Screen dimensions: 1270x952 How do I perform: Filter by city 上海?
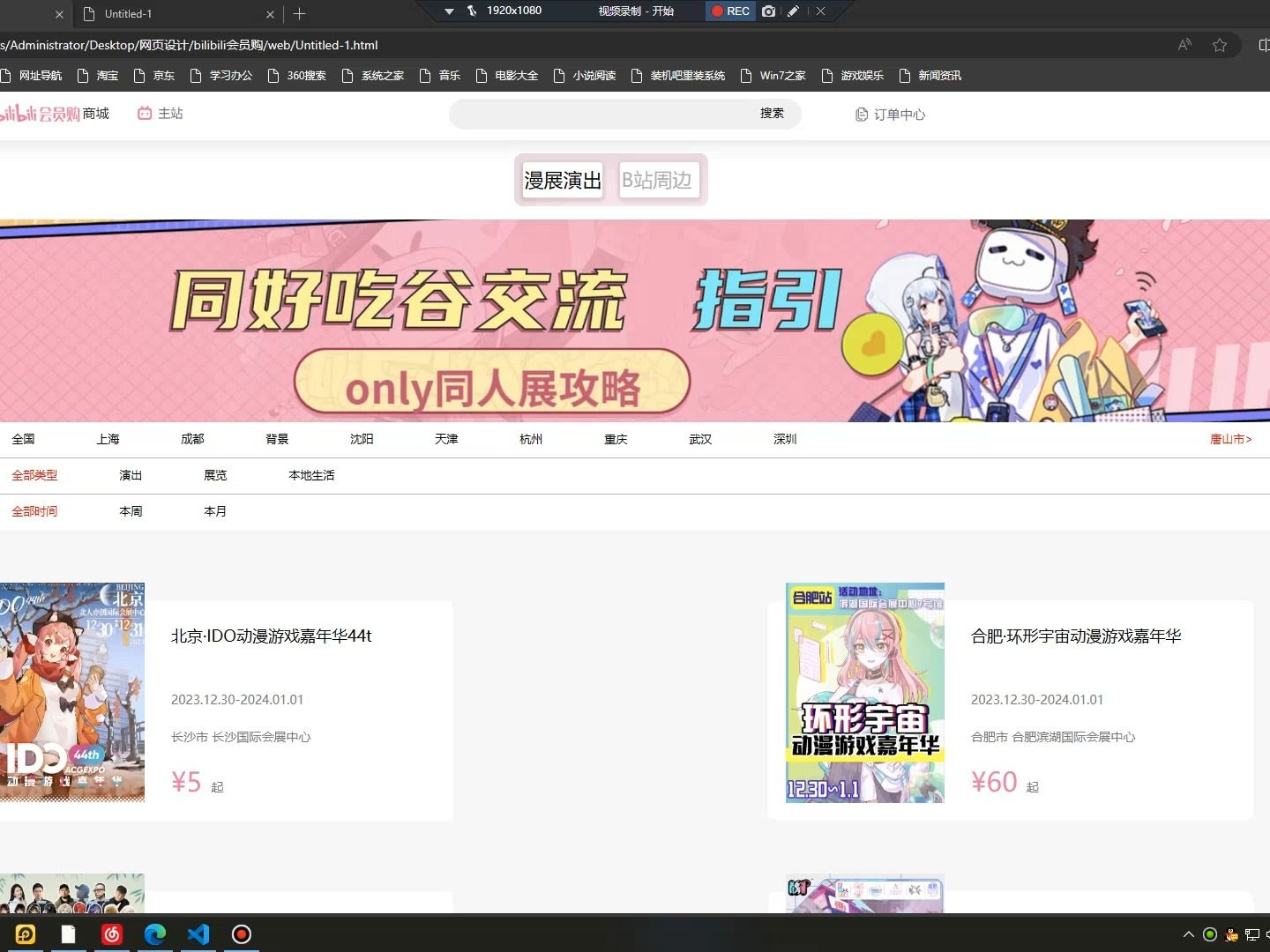(x=108, y=439)
